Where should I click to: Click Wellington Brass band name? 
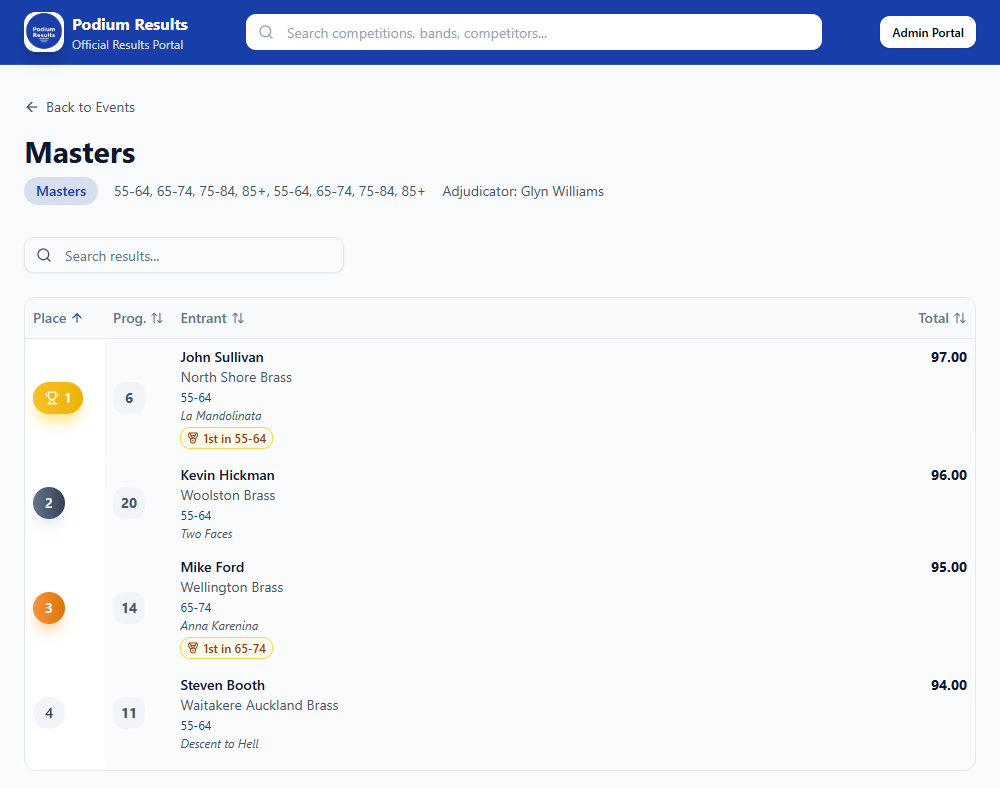(232, 587)
